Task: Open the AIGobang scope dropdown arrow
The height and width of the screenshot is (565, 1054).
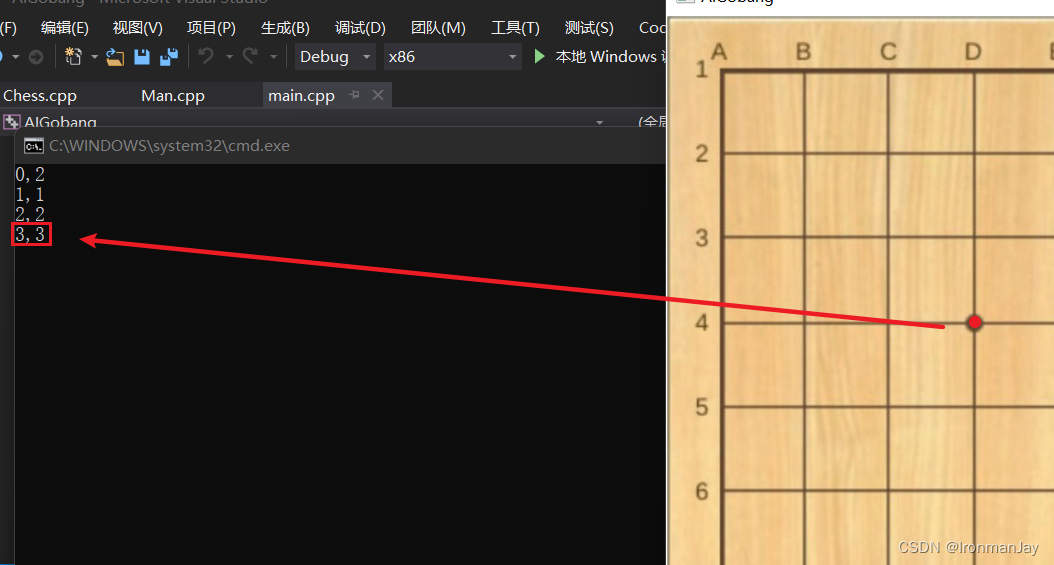Action: [599, 122]
